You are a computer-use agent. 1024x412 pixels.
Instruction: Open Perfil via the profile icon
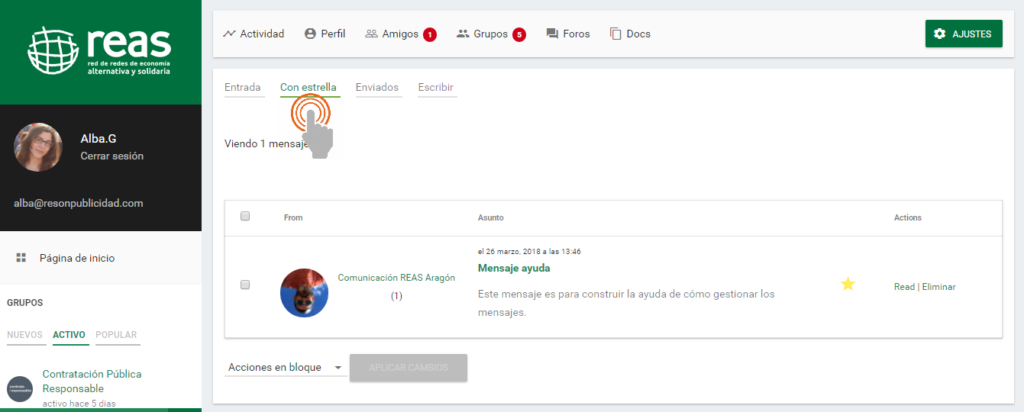point(309,34)
